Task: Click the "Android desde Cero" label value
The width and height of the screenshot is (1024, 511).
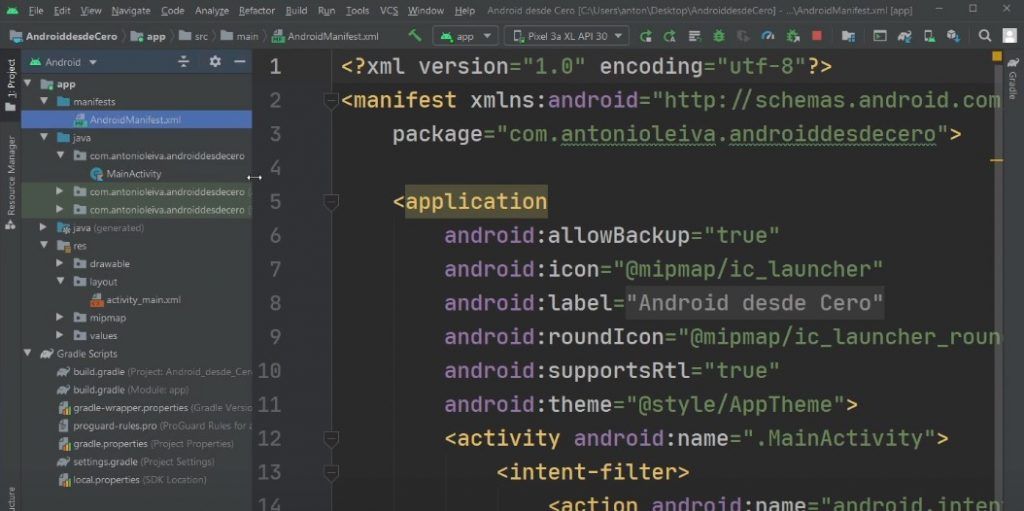Action: pyautogui.click(x=754, y=303)
